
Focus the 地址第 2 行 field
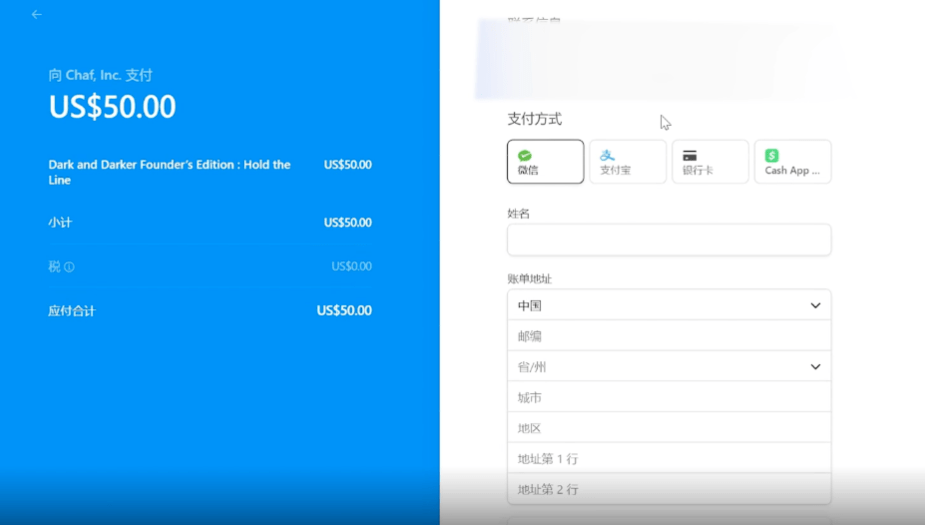tap(668, 489)
